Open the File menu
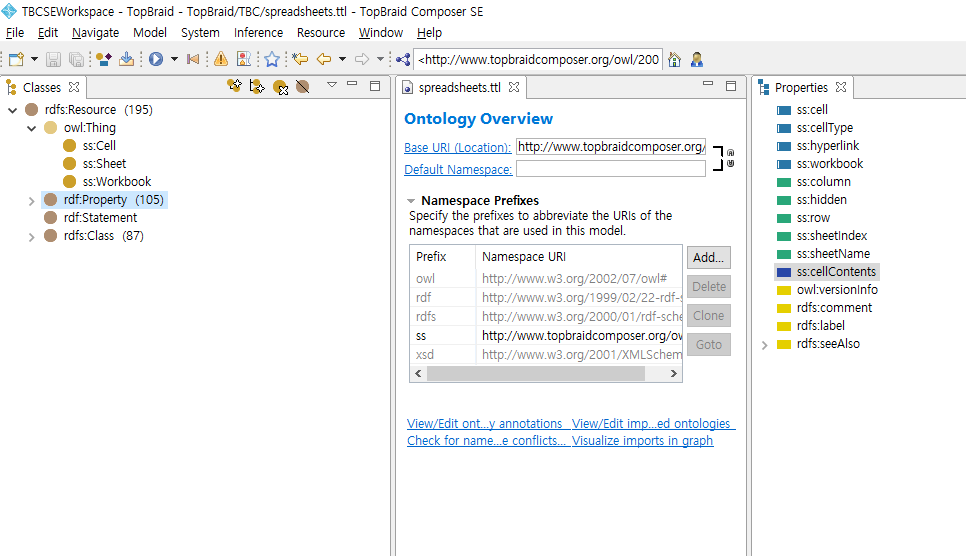 pos(15,33)
